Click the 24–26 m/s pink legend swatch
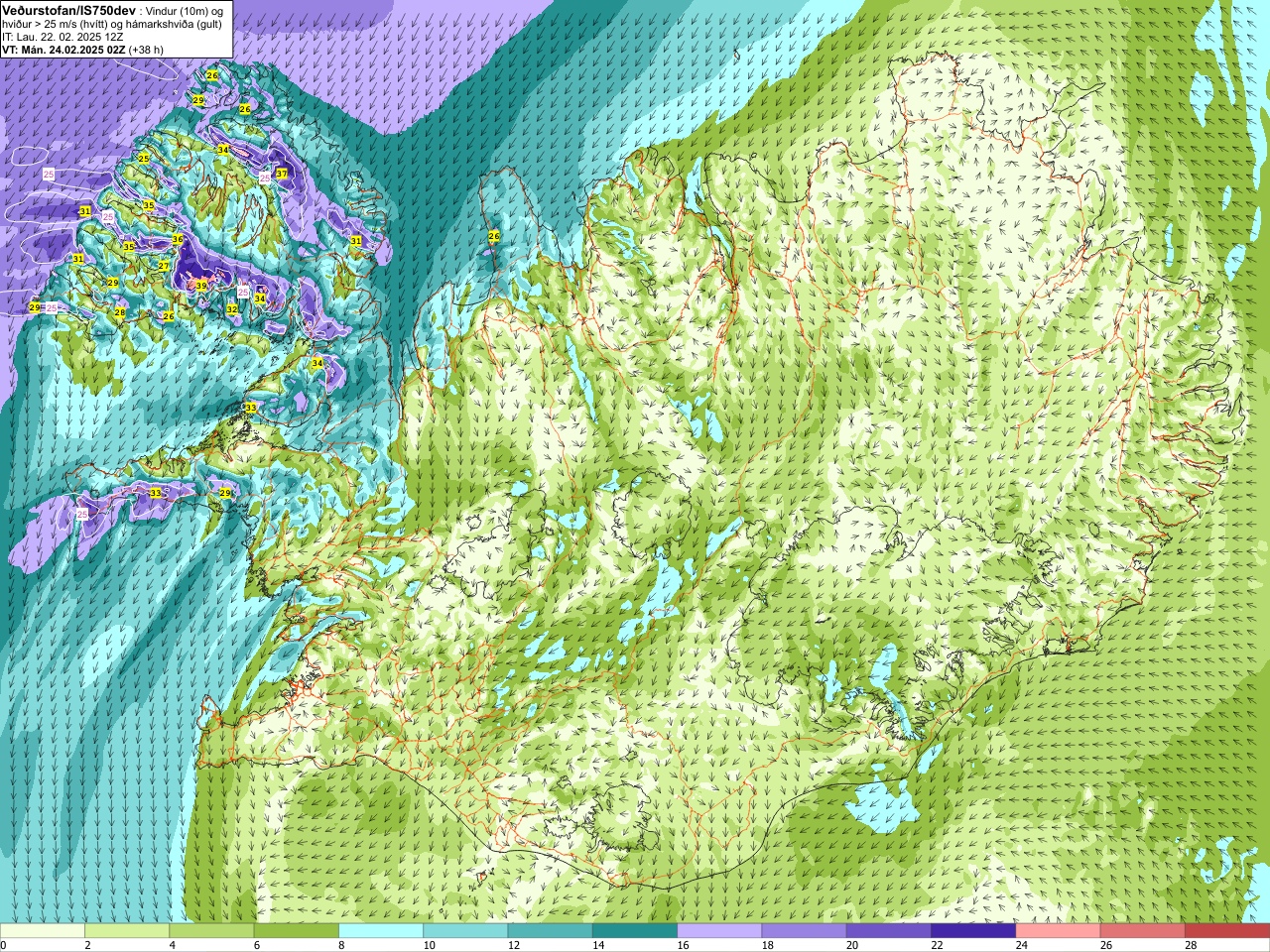Screen dimensions: 1270x952 1058,931
